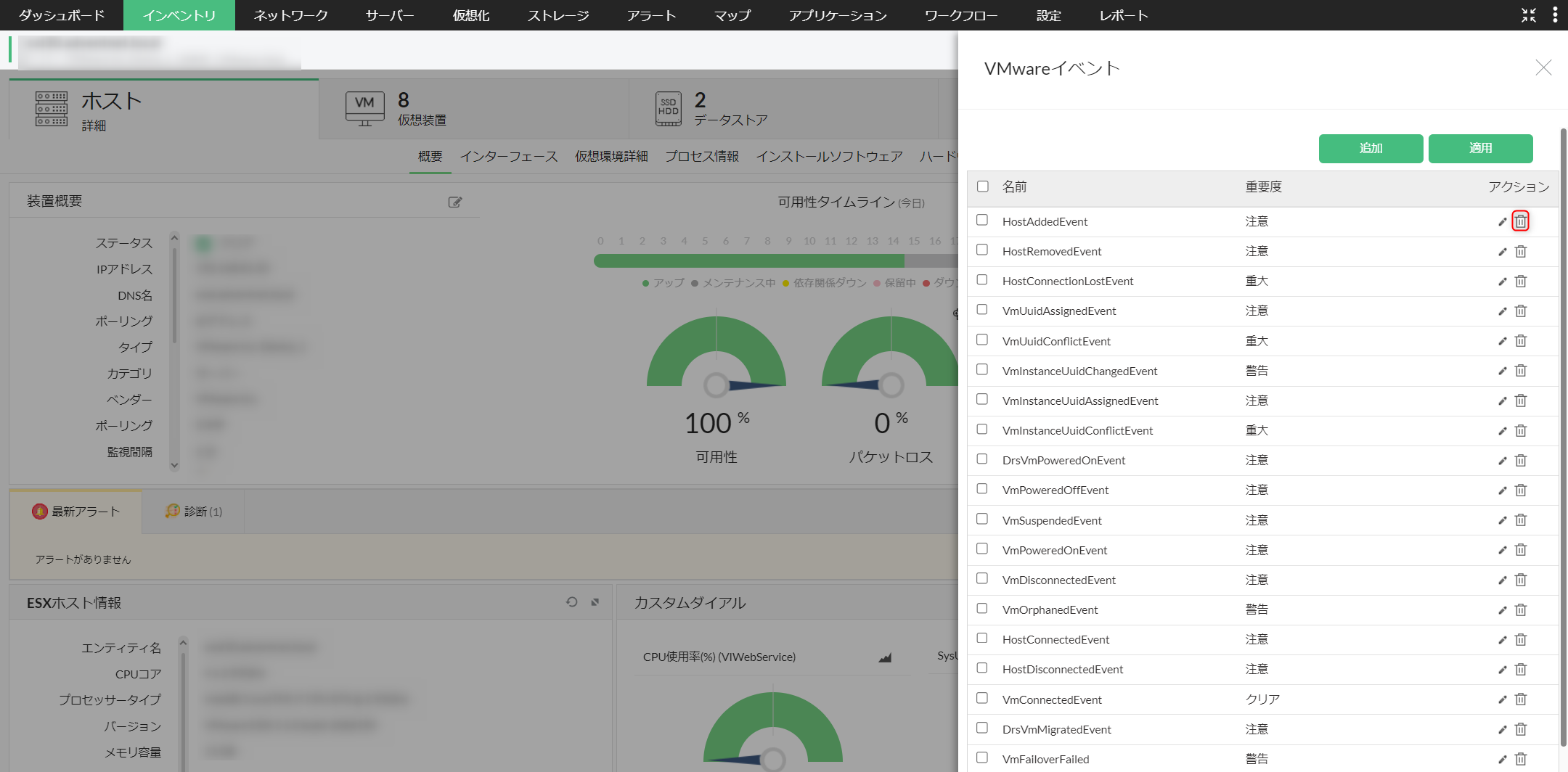This screenshot has height=772, width=1568.
Task: Click the availability timeline green bar
Action: [x=748, y=261]
